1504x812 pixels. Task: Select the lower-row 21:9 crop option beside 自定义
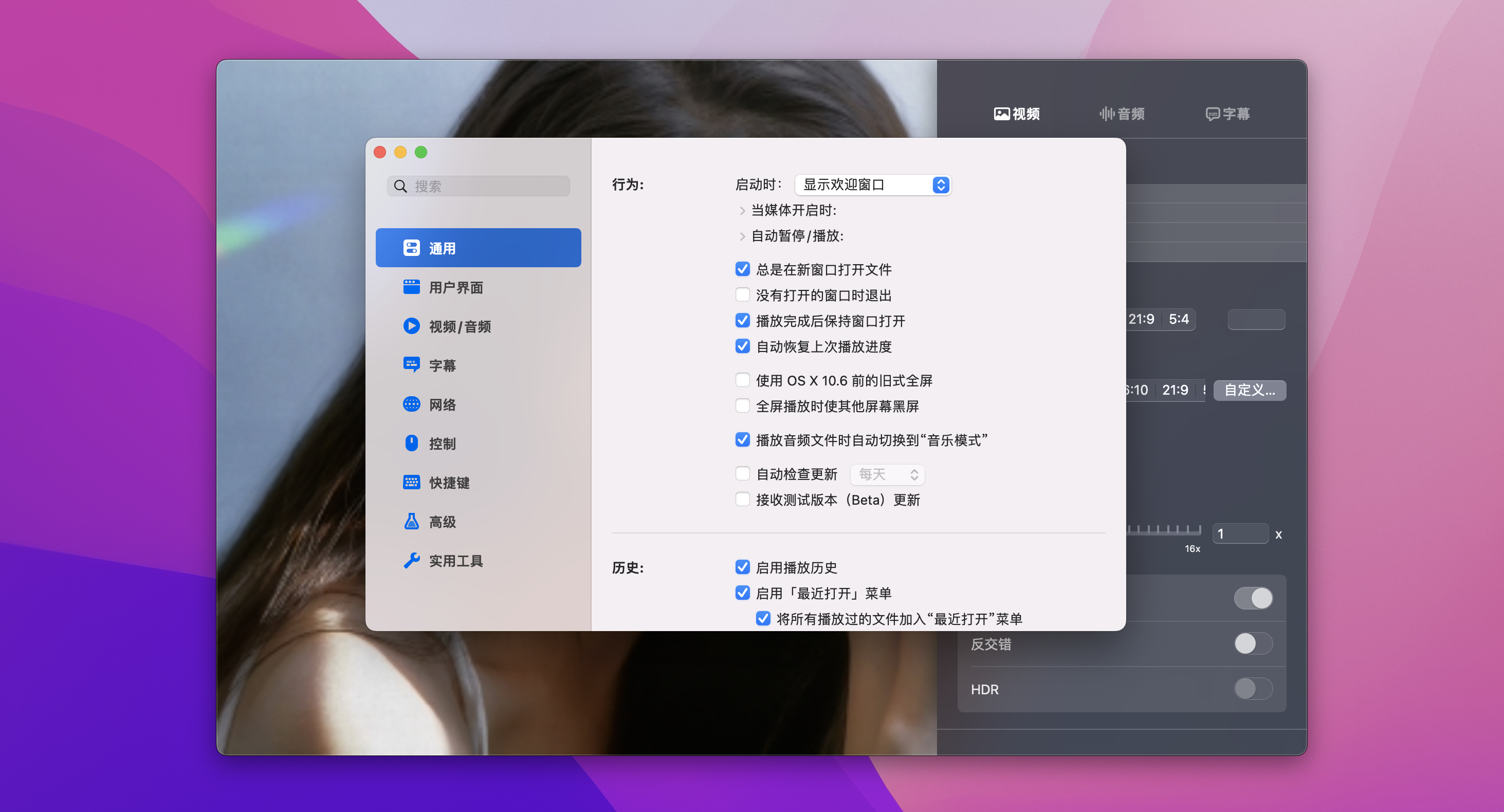(1175, 390)
